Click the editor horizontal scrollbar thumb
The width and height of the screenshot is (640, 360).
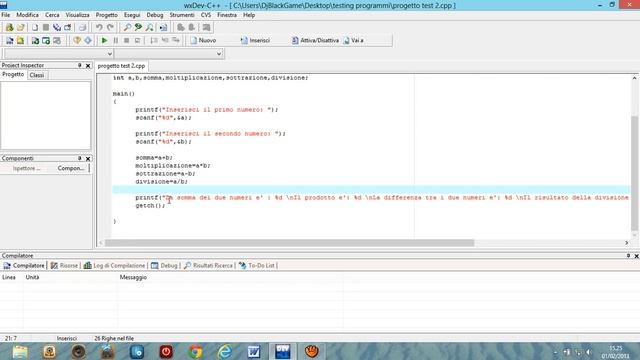(289, 243)
